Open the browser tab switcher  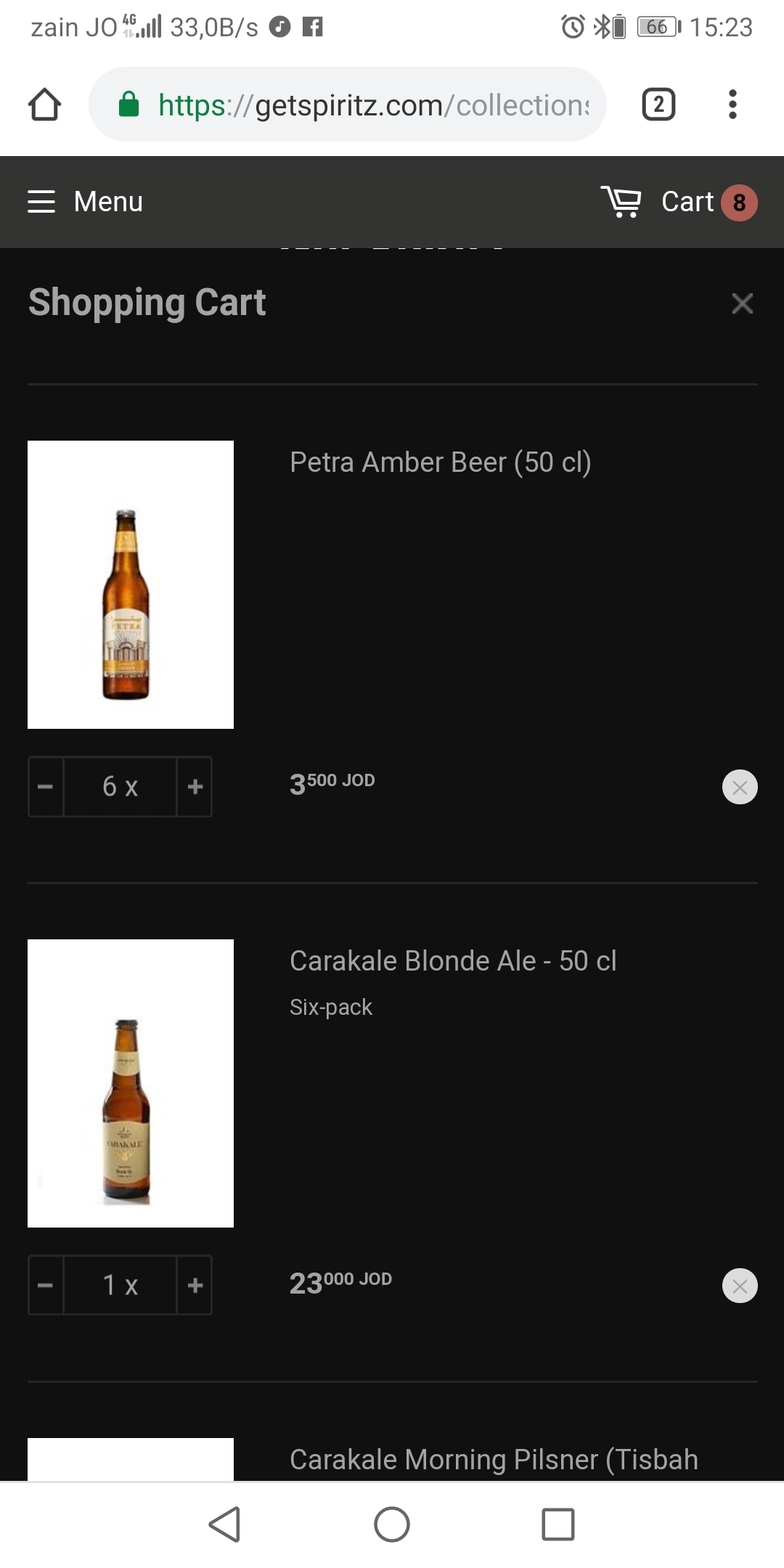[658, 105]
